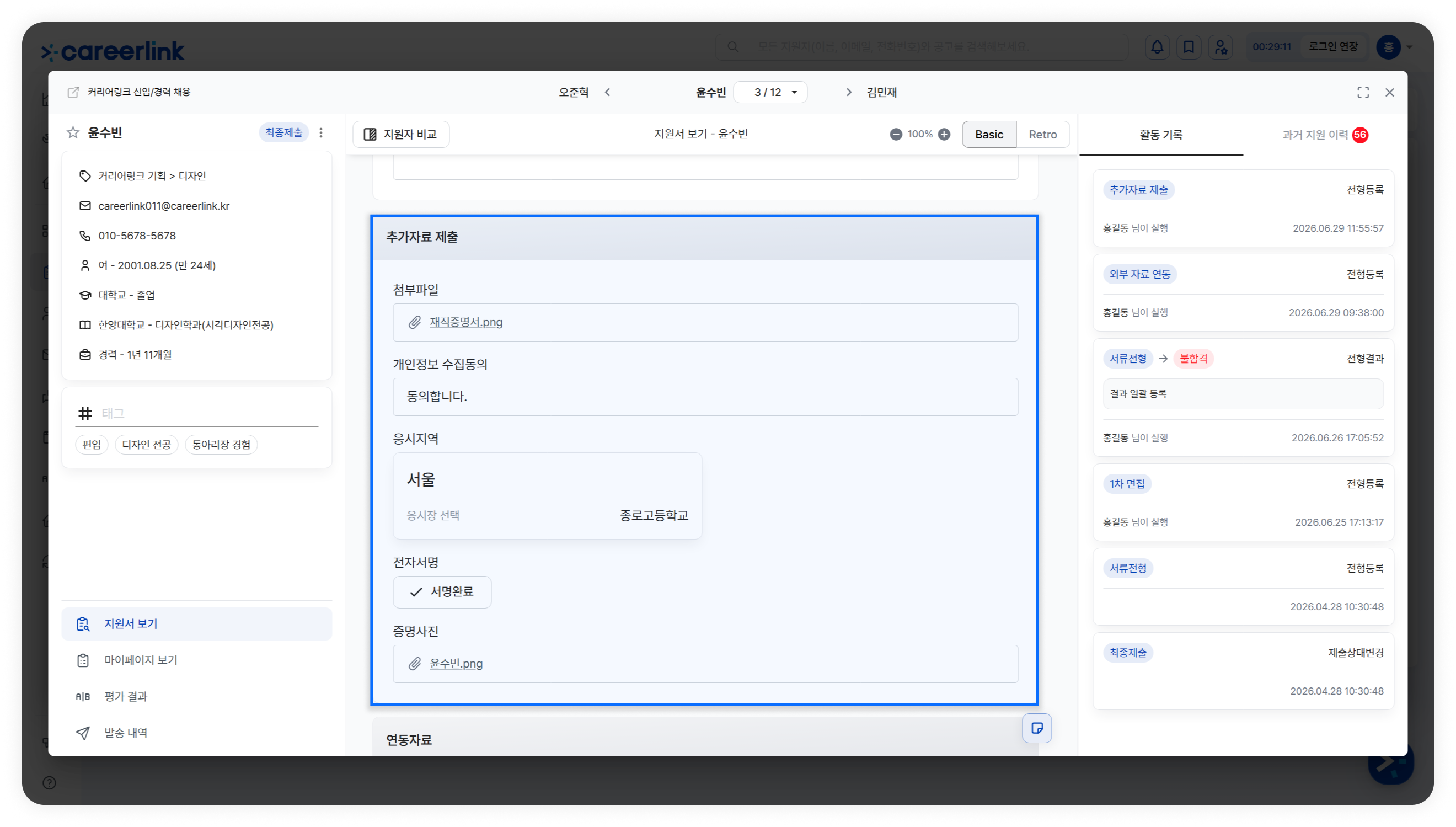Click the phone icon beside 010-5678-5678
Image resolution: width=1456 pixels, height=827 pixels.
coord(85,236)
